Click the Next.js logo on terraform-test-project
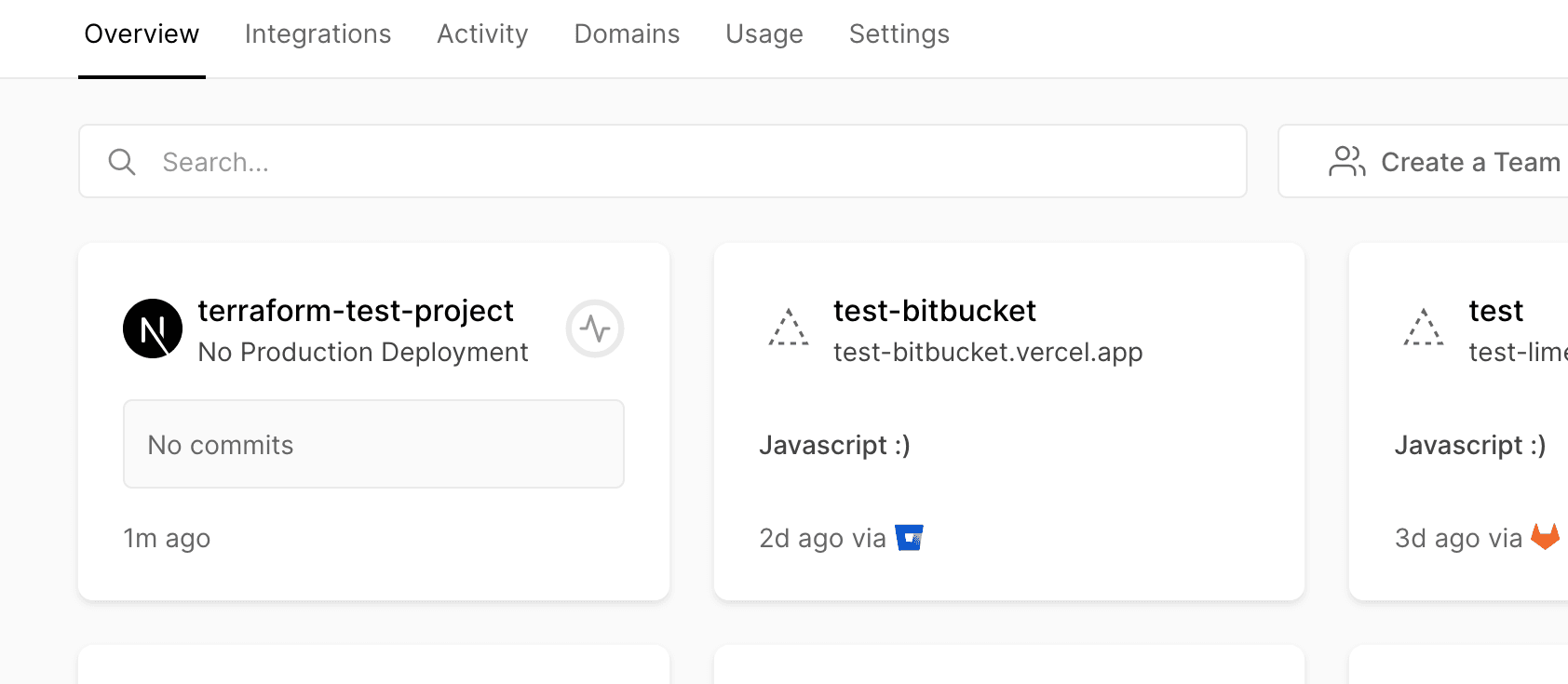Screen dimensions: 1568x684 point(153,329)
